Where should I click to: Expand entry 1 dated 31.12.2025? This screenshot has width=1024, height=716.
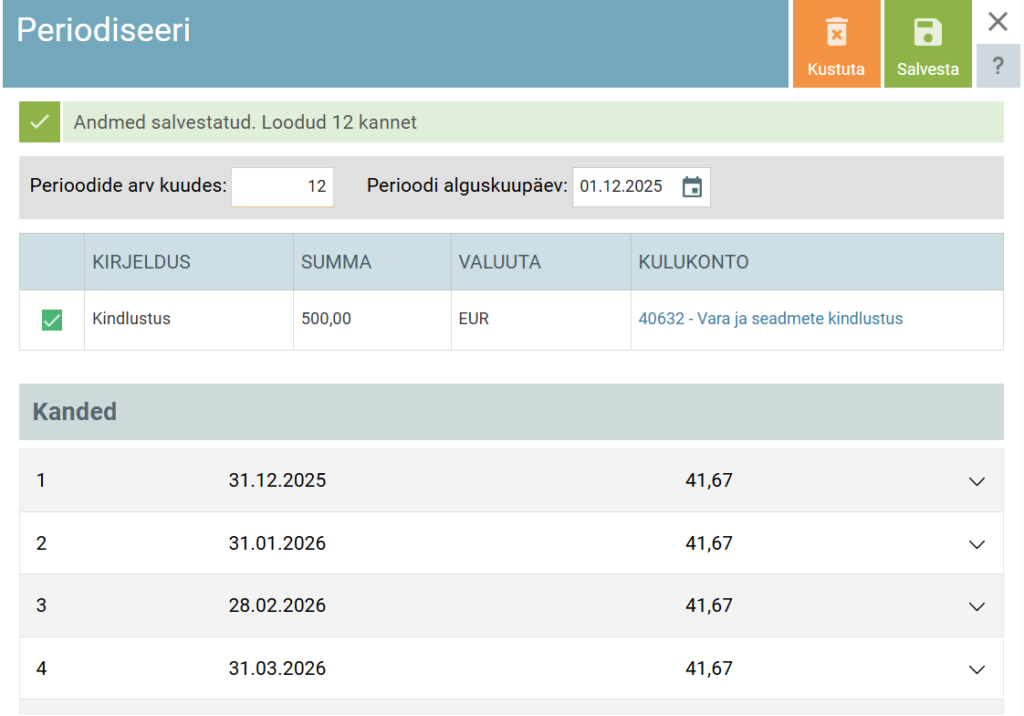[976, 481]
